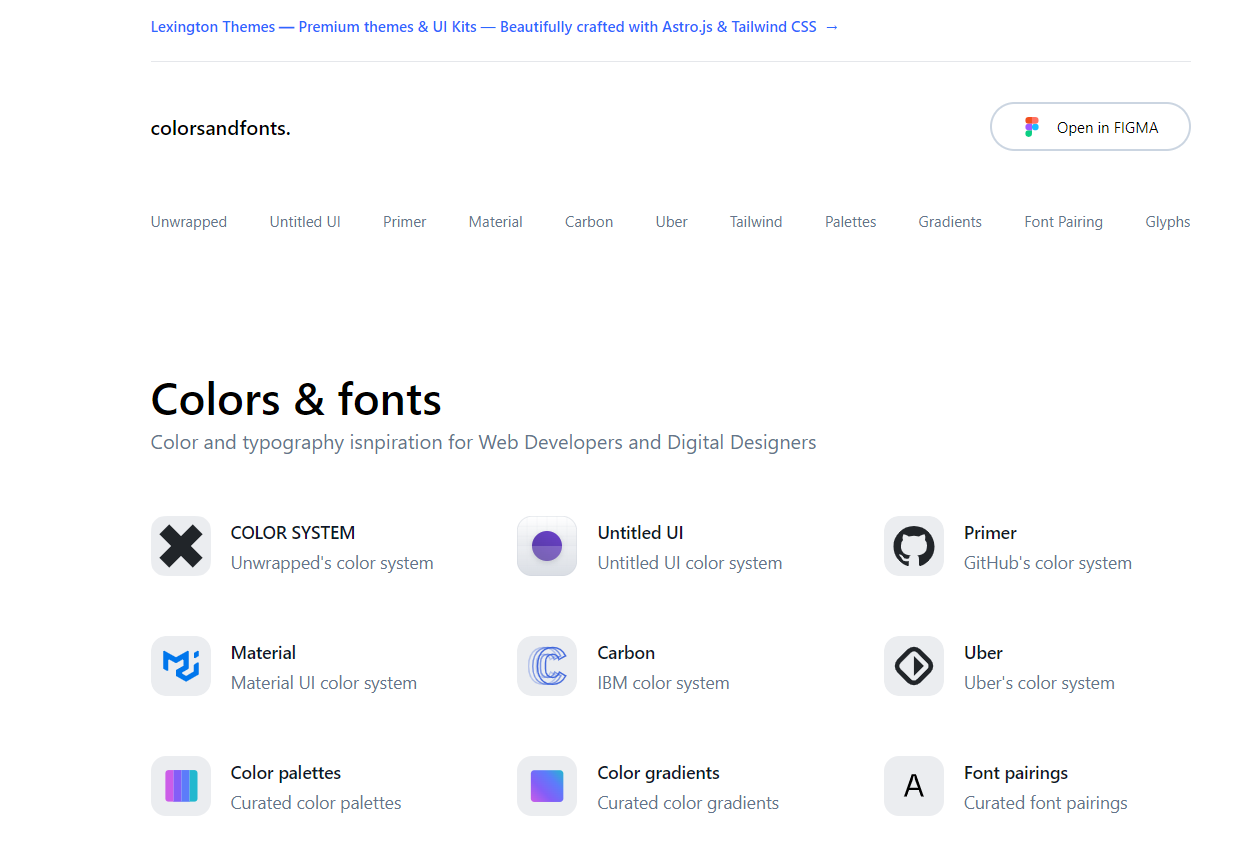The width and height of the screenshot is (1251, 842).
Task: Click the Carbon IBM letter C icon
Action: coord(547,666)
